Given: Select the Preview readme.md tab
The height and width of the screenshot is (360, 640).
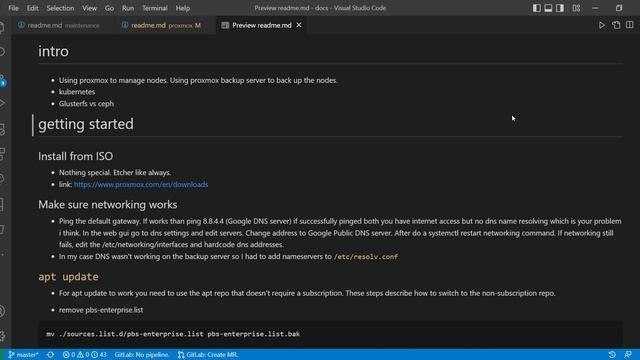Looking at the screenshot, I should (x=262, y=25).
